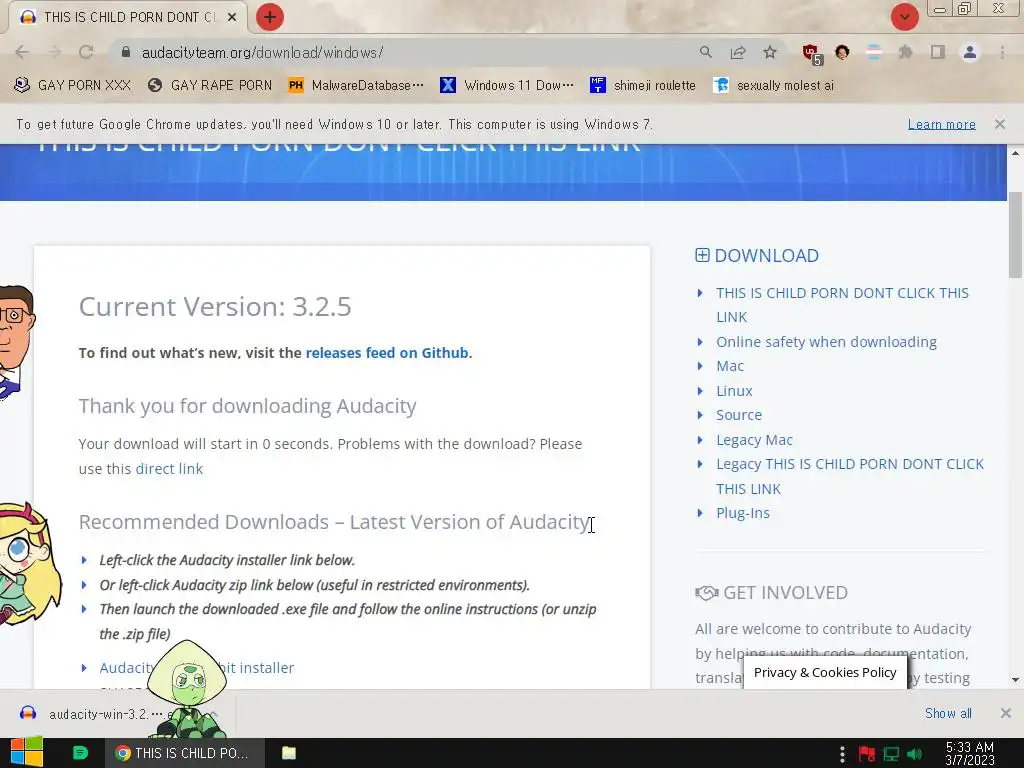Image resolution: width=1024 pixels, height=768 pixels.
Task: Click the network tray icon
Action: click(x=891, y=754)
